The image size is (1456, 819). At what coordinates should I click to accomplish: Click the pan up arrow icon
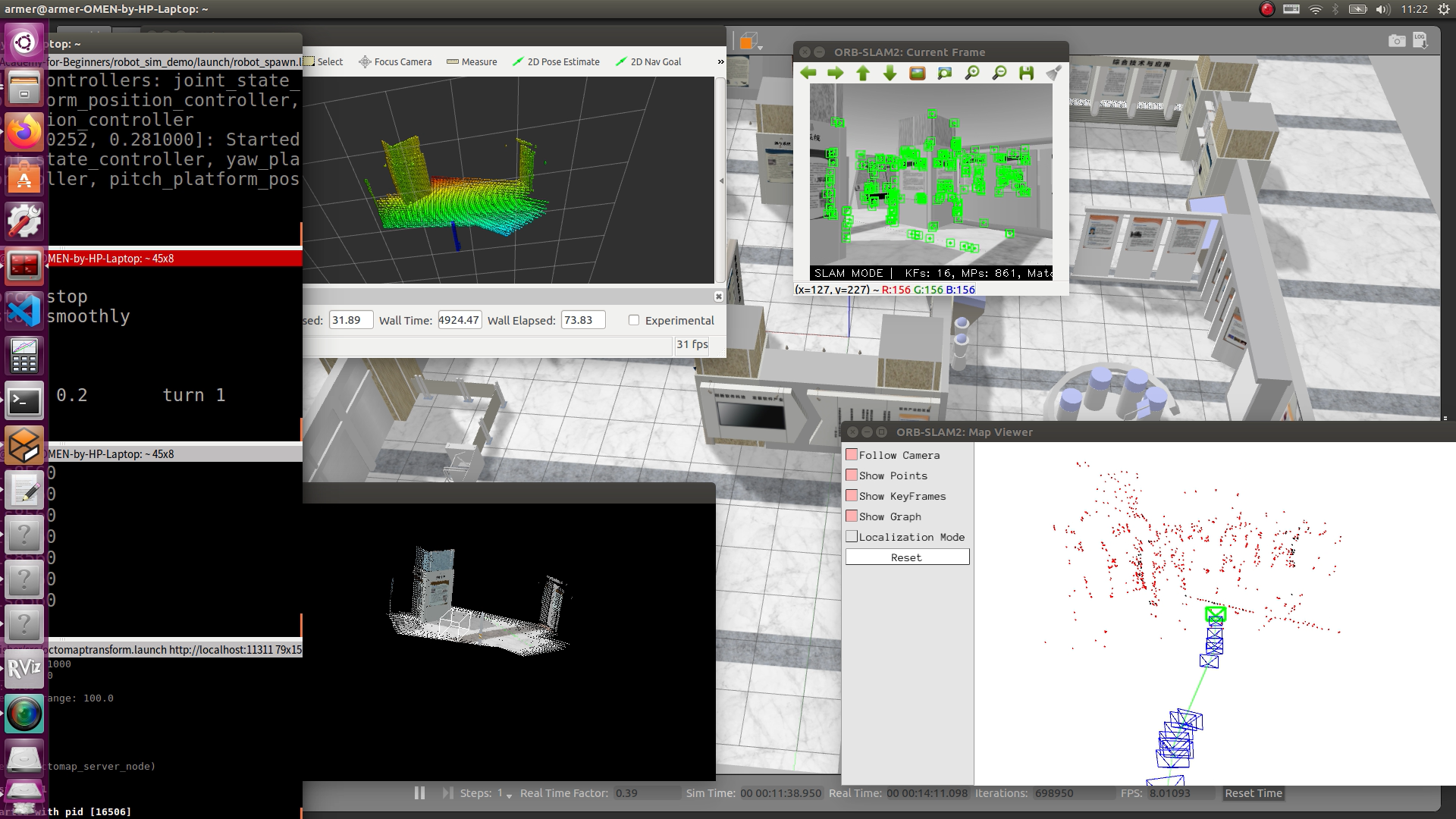click(x=863, y=74)
